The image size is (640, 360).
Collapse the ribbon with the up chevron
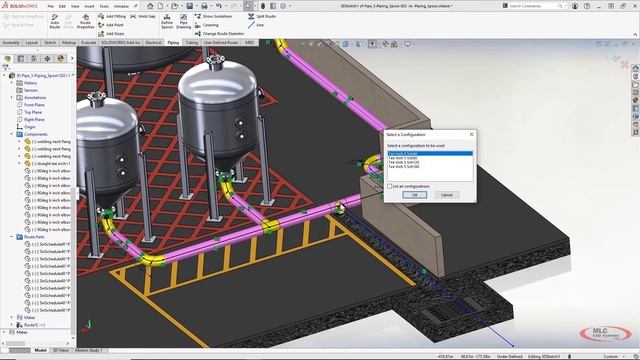tap(635, 35)
